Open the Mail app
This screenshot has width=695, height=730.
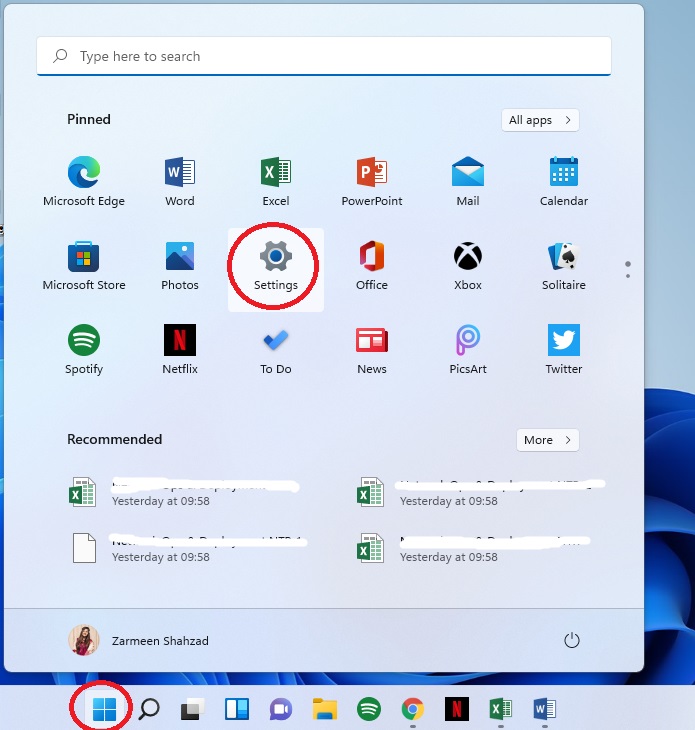click(468, 182)
